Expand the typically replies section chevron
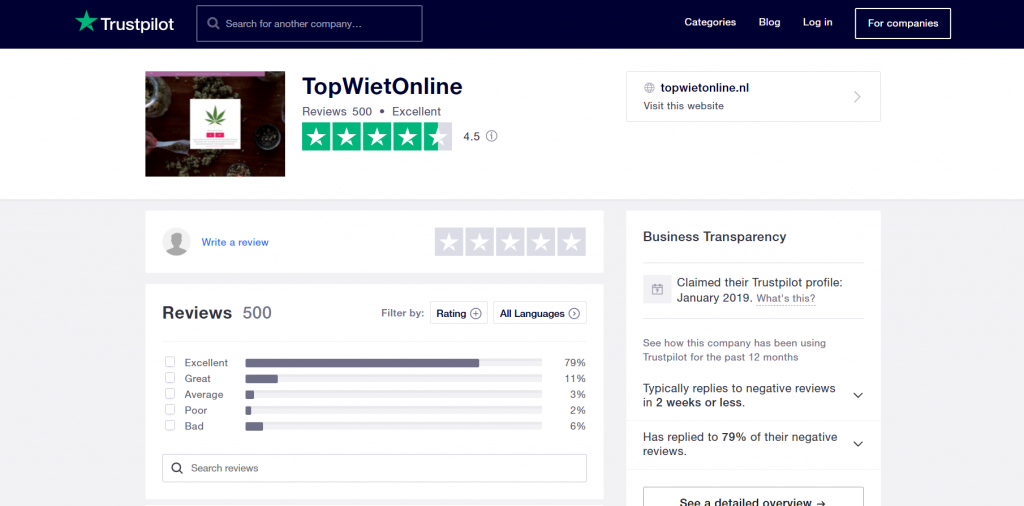Screen dimensions: 1024x506 tap(857, 395)
